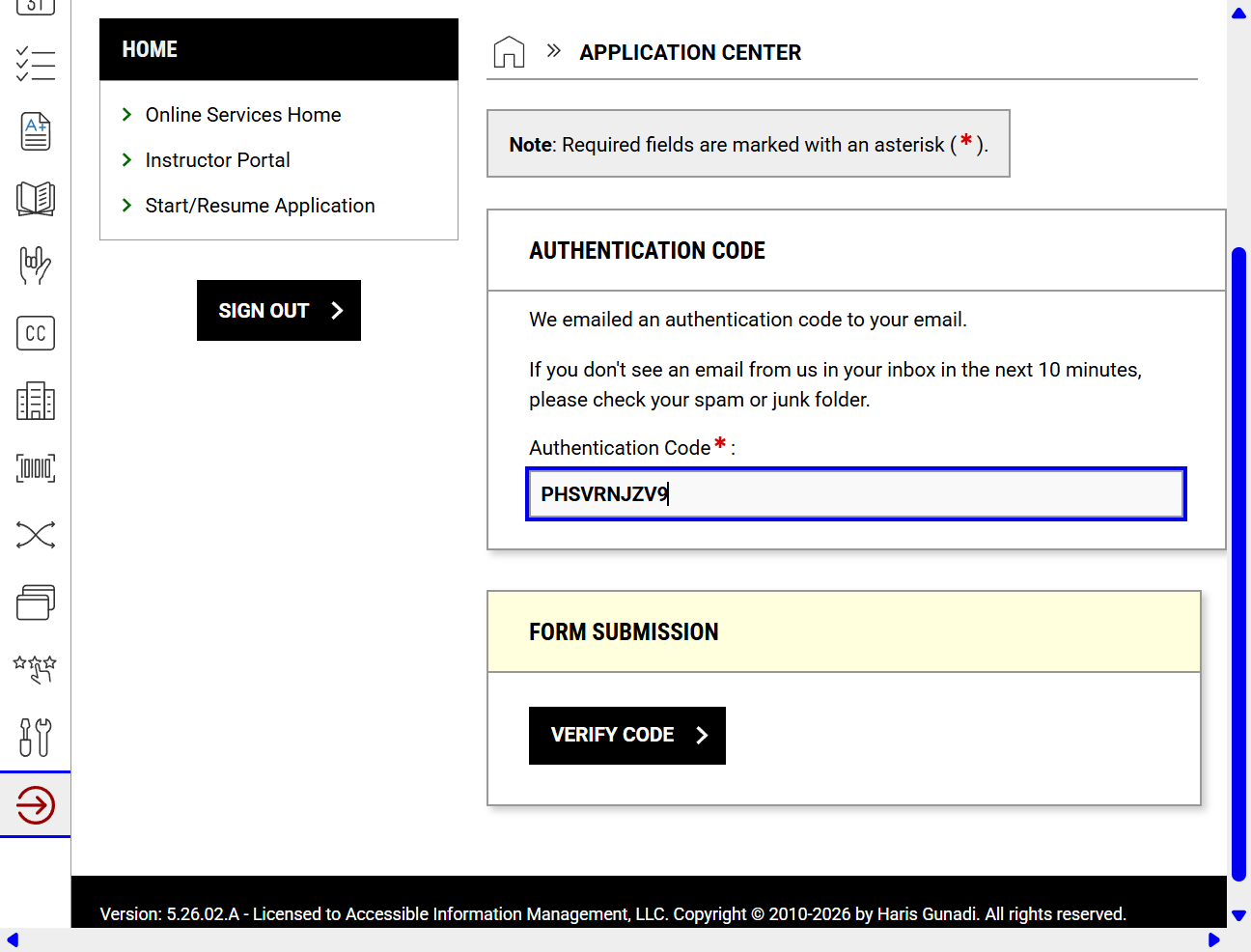Open the open book icon

click(36, 199)
